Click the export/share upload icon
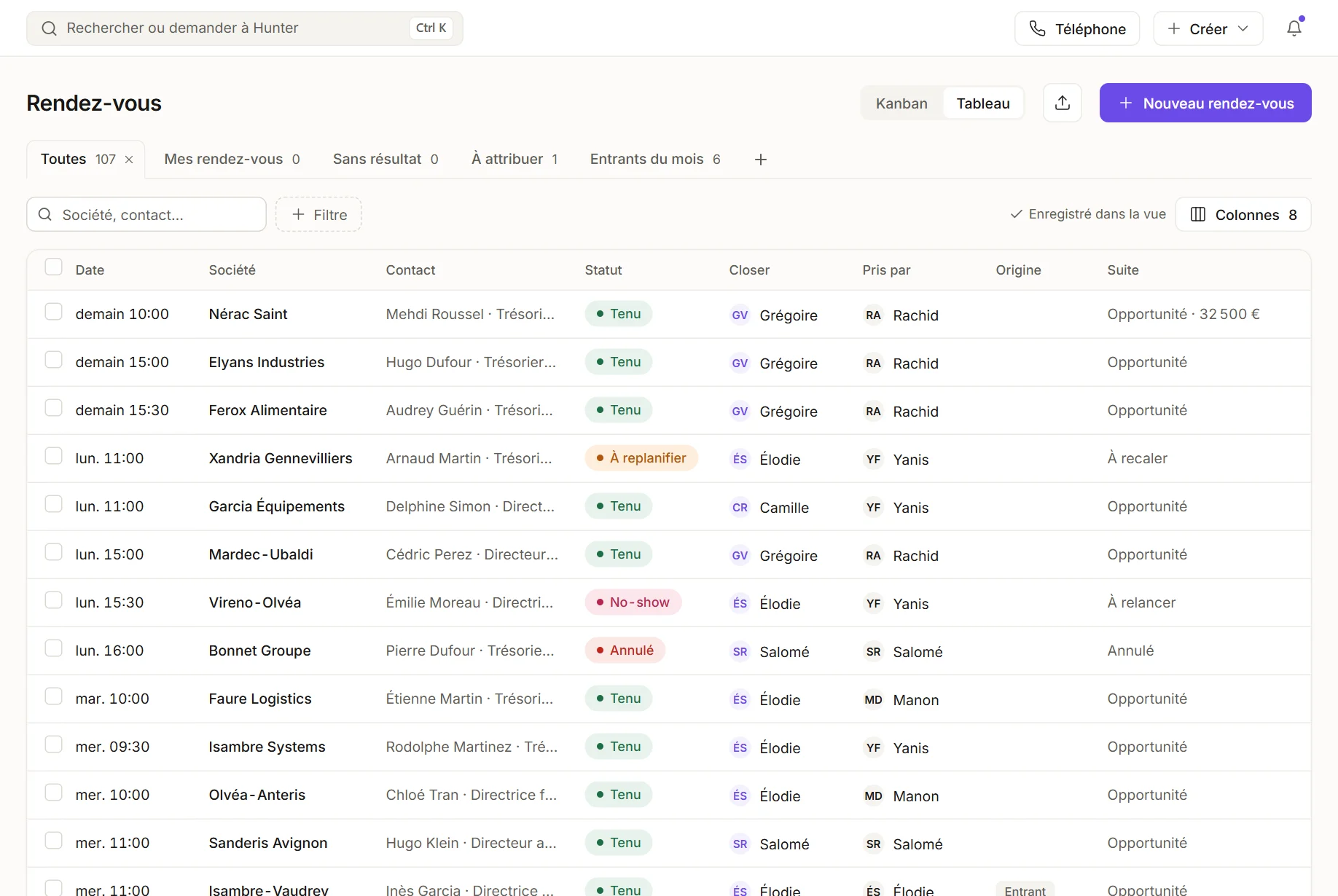 pos(1063,103)
